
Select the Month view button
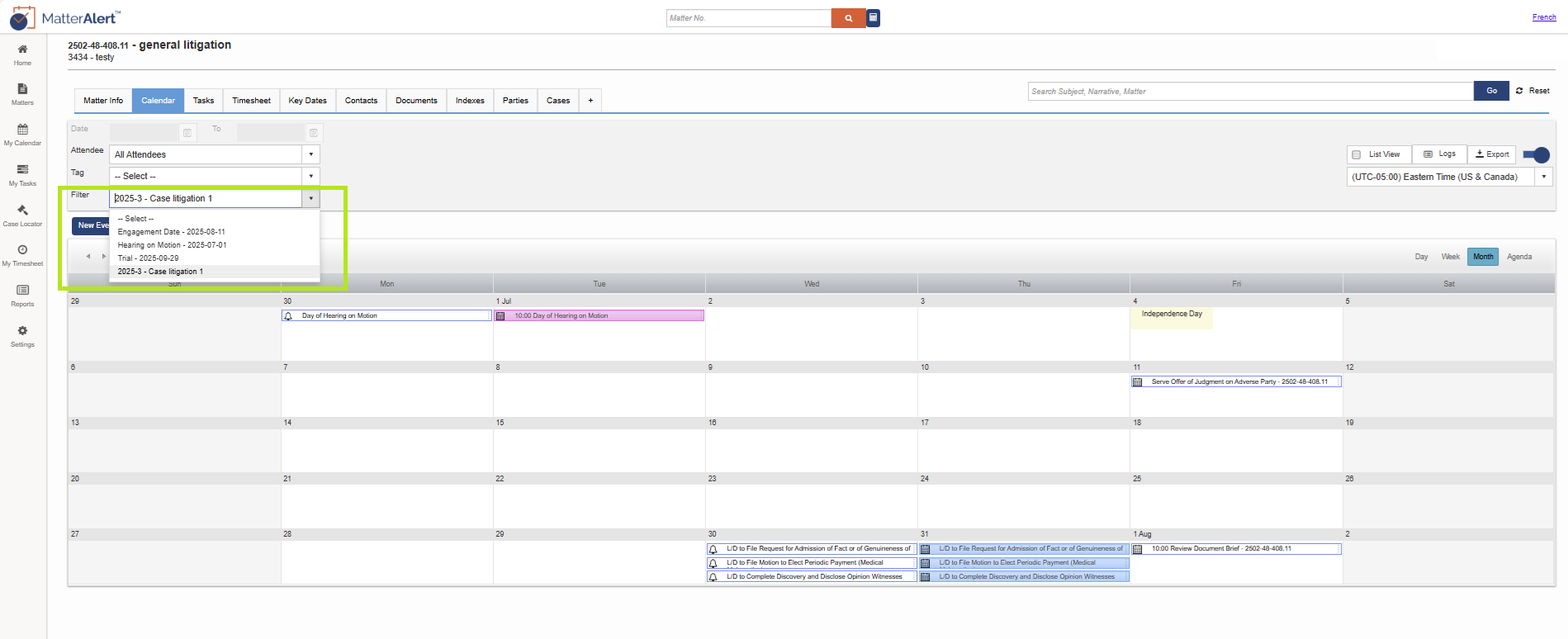click(x=1483, y=257)
